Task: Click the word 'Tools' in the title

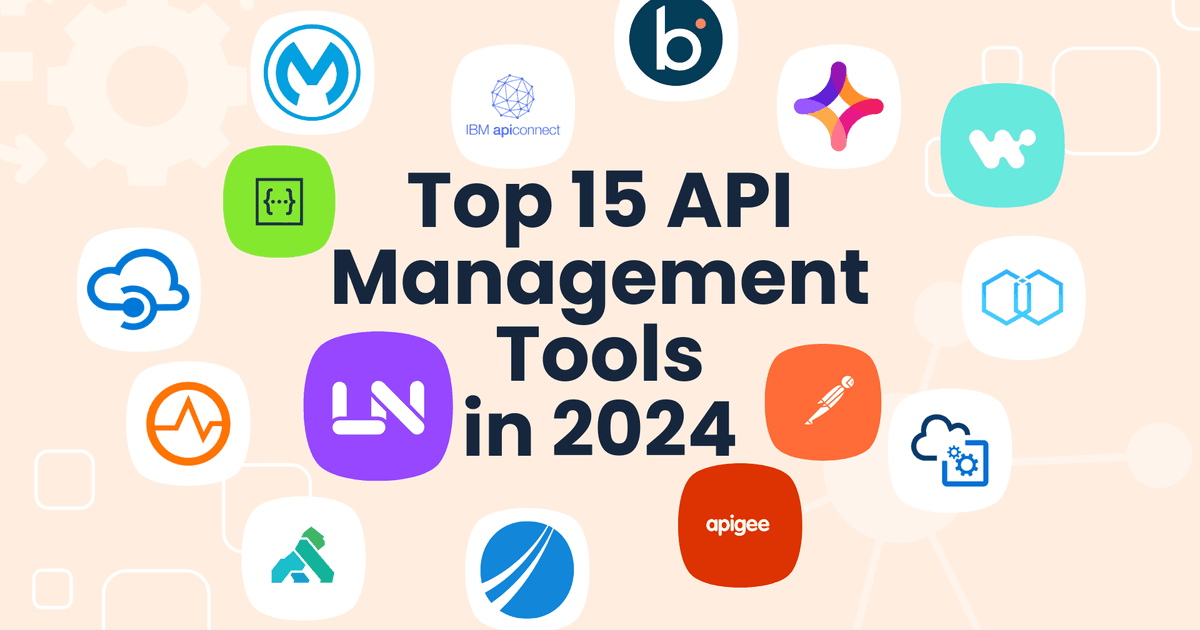Action: point(600,353)
